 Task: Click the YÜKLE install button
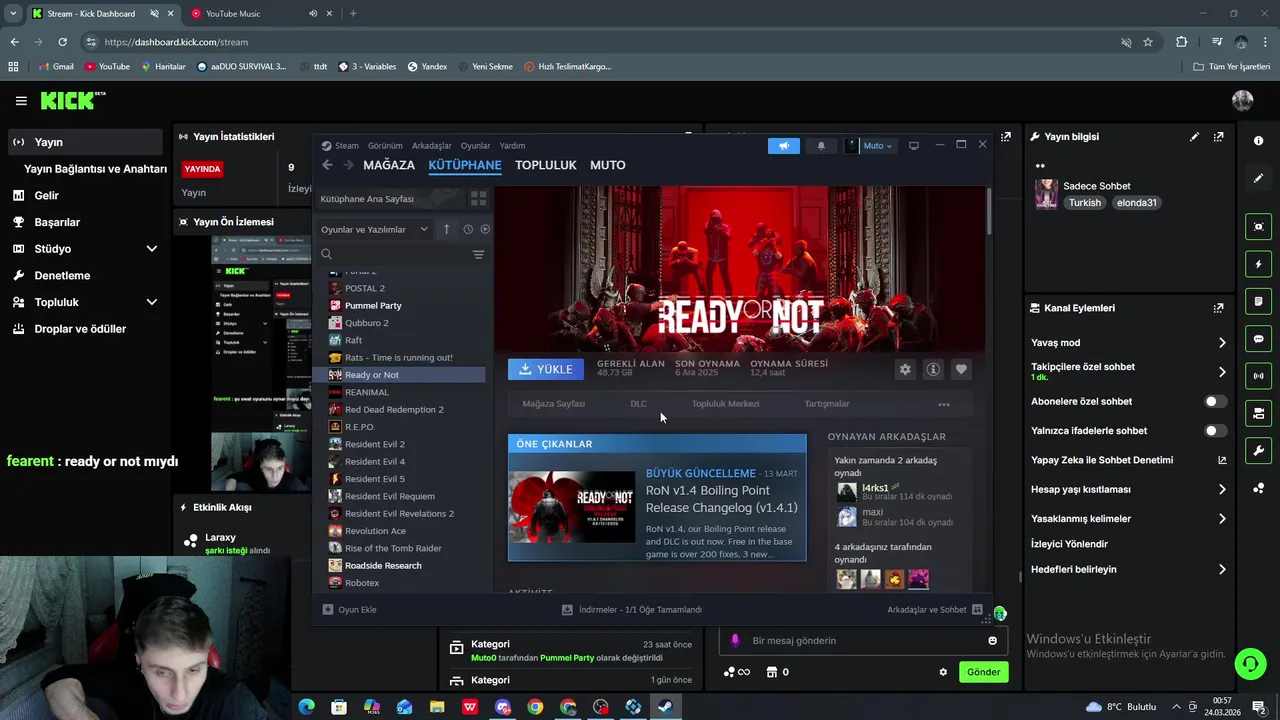pyautogui.click(x=545, y=369)
